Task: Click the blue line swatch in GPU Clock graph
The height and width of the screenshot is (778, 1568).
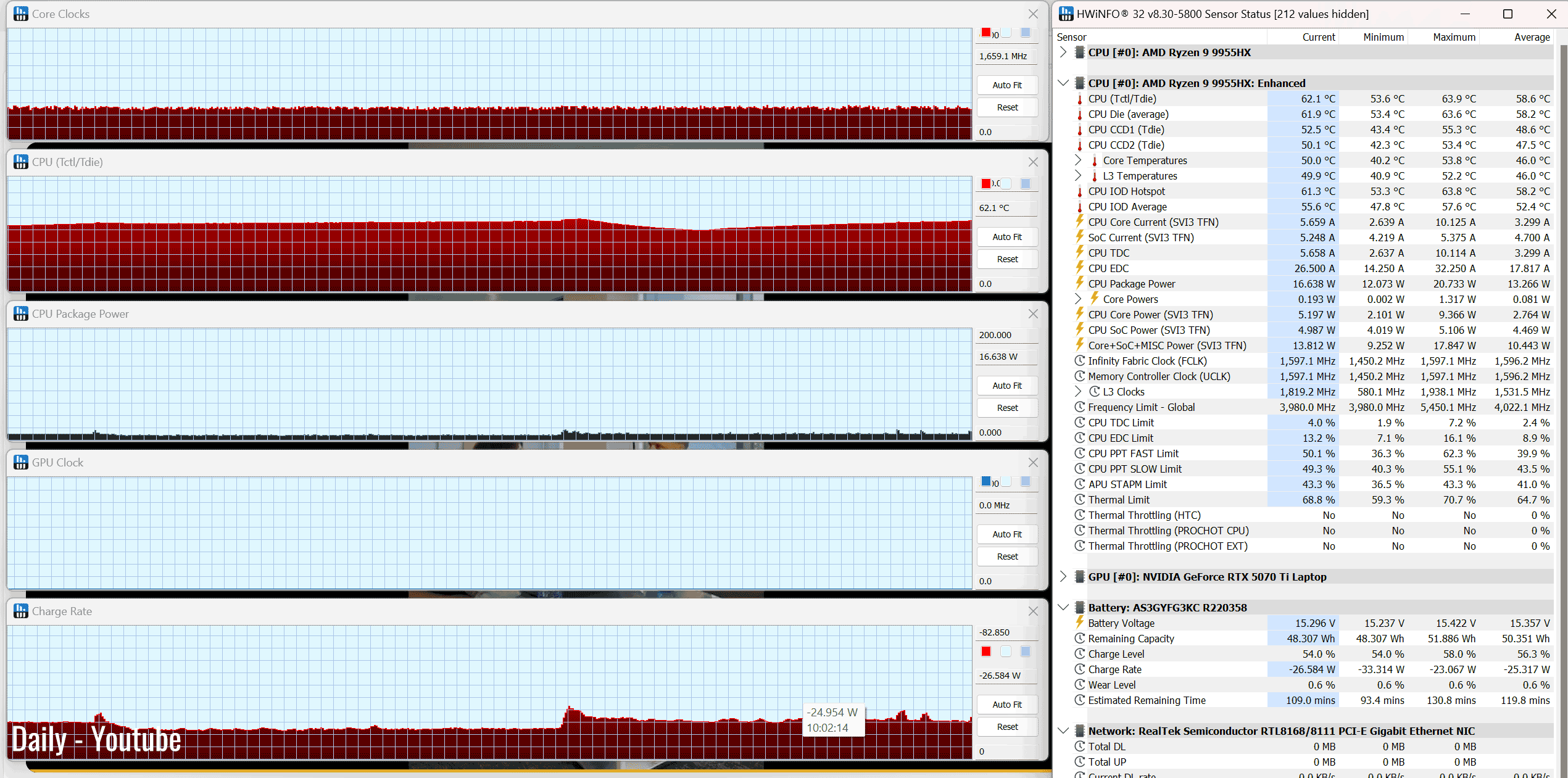Action: 986,481
